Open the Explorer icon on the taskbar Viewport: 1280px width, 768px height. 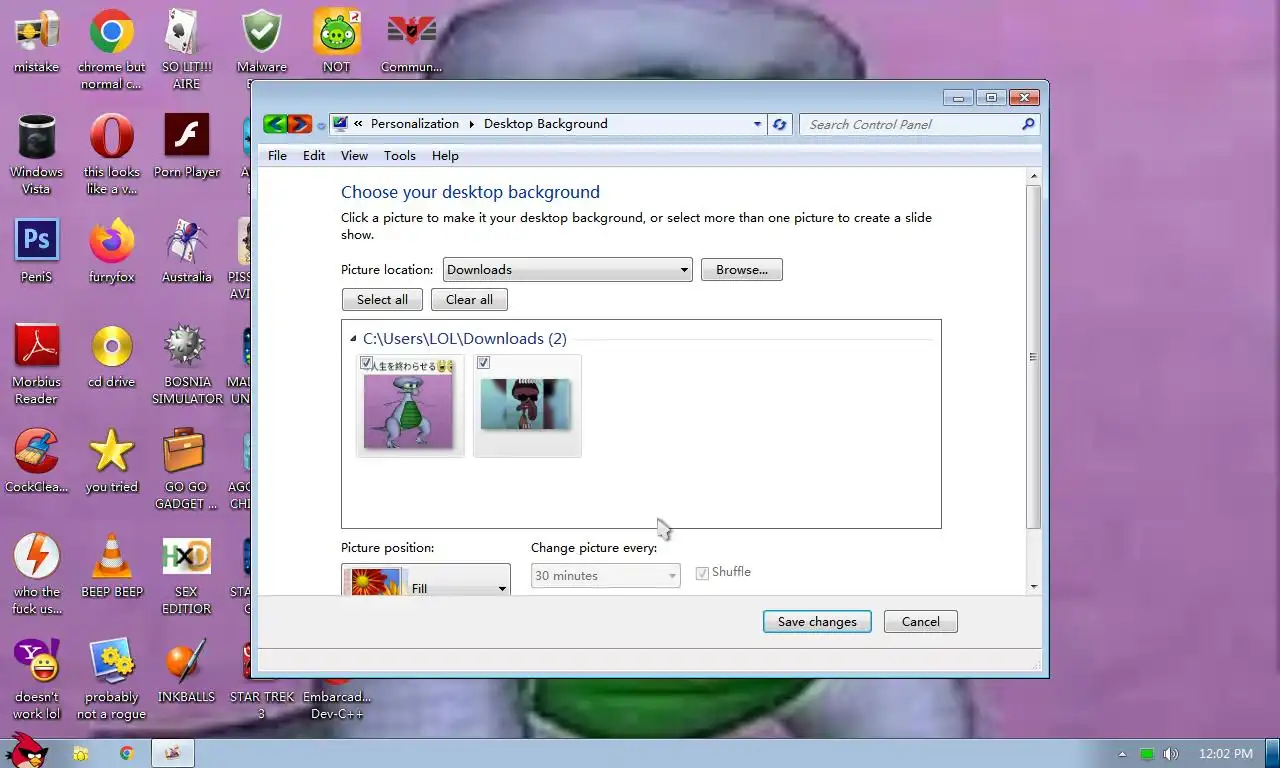tap(81, 753)
